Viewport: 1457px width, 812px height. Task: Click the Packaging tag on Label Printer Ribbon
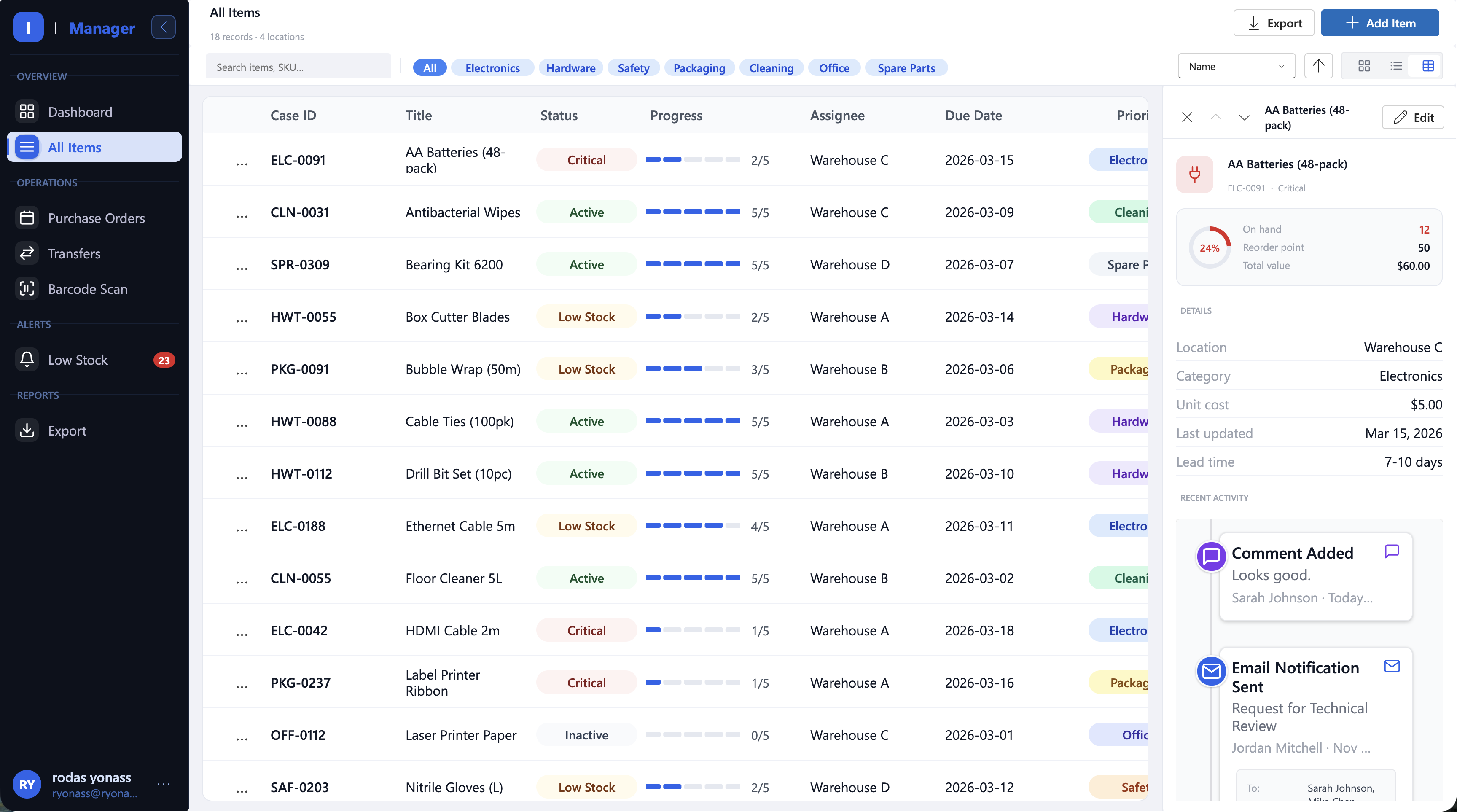(1118, 683)
